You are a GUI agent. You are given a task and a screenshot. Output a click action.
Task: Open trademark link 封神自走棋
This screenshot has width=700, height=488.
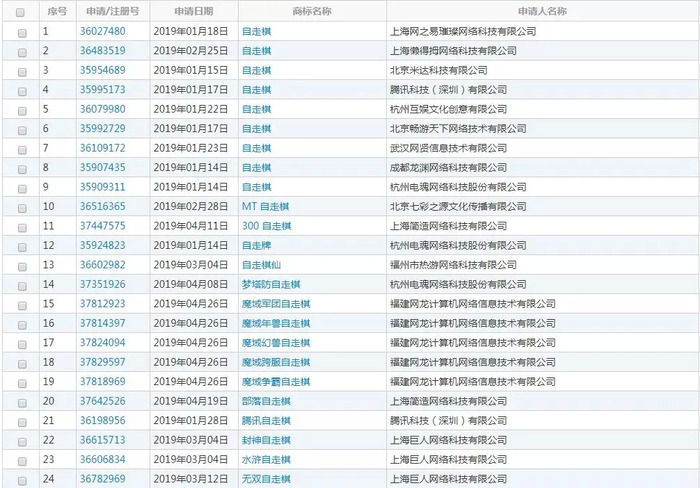coord(267,440)
